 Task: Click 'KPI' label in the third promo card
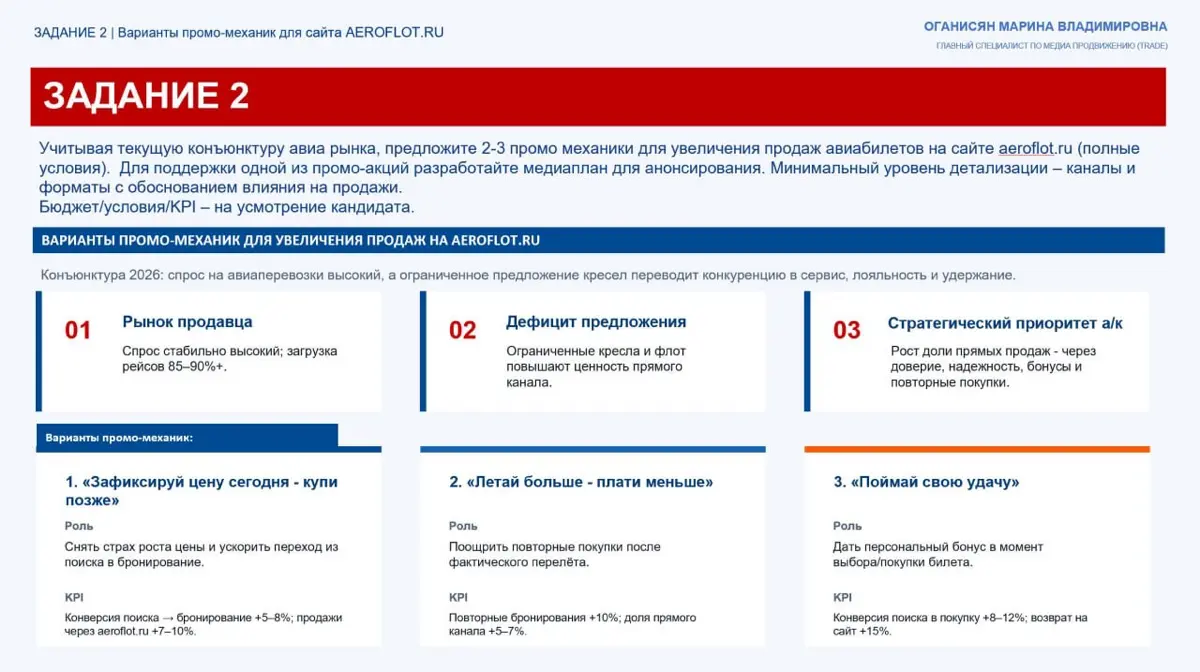click(843, 597)
